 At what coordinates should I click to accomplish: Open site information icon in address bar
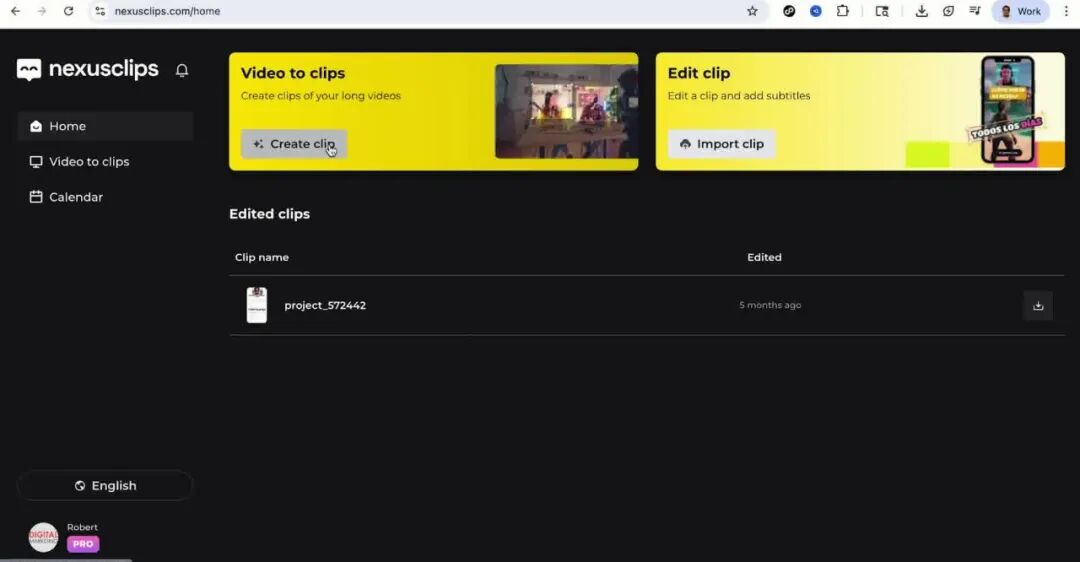point(101,11)
